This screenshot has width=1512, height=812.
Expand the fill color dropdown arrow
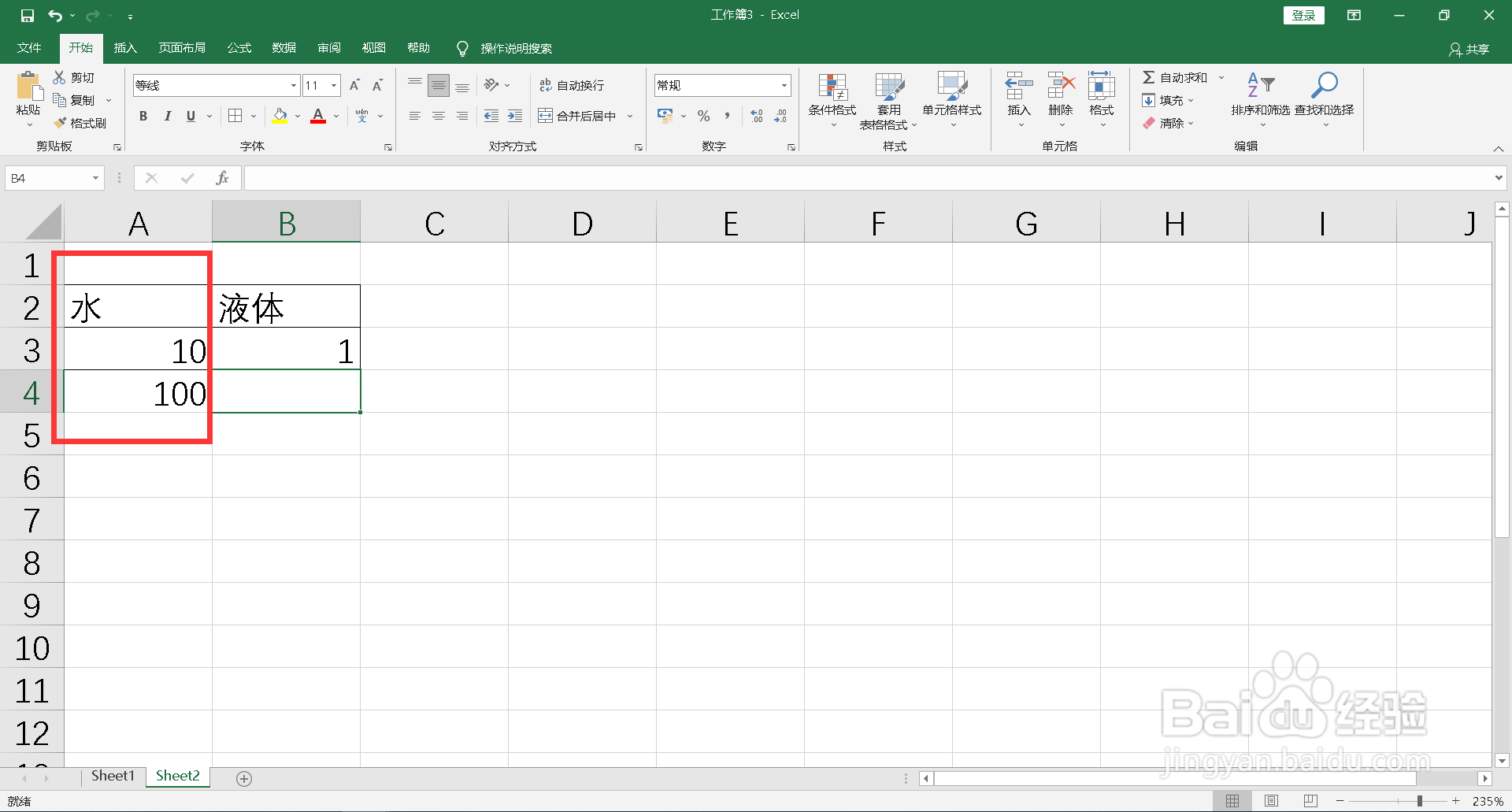point(298,116)
